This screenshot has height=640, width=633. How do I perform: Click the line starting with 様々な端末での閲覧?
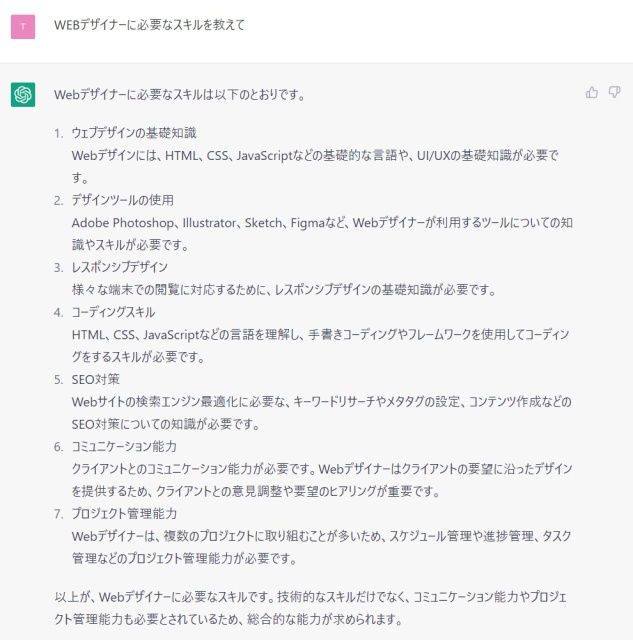[x=284, y=290]
